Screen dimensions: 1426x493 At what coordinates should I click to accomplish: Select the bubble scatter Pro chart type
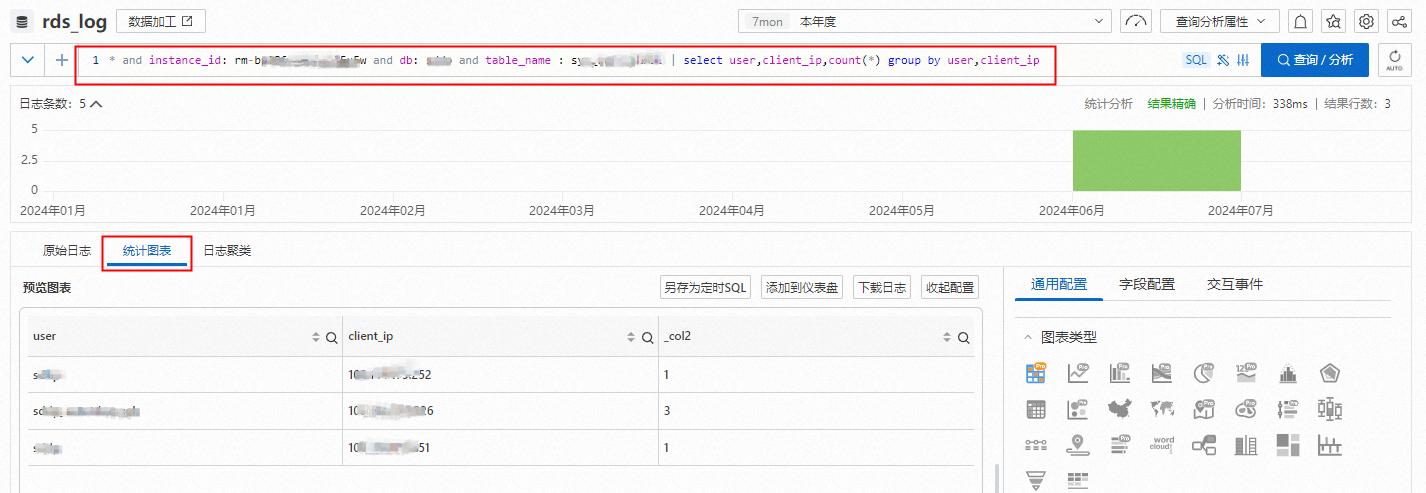(x=1078, y=409)
